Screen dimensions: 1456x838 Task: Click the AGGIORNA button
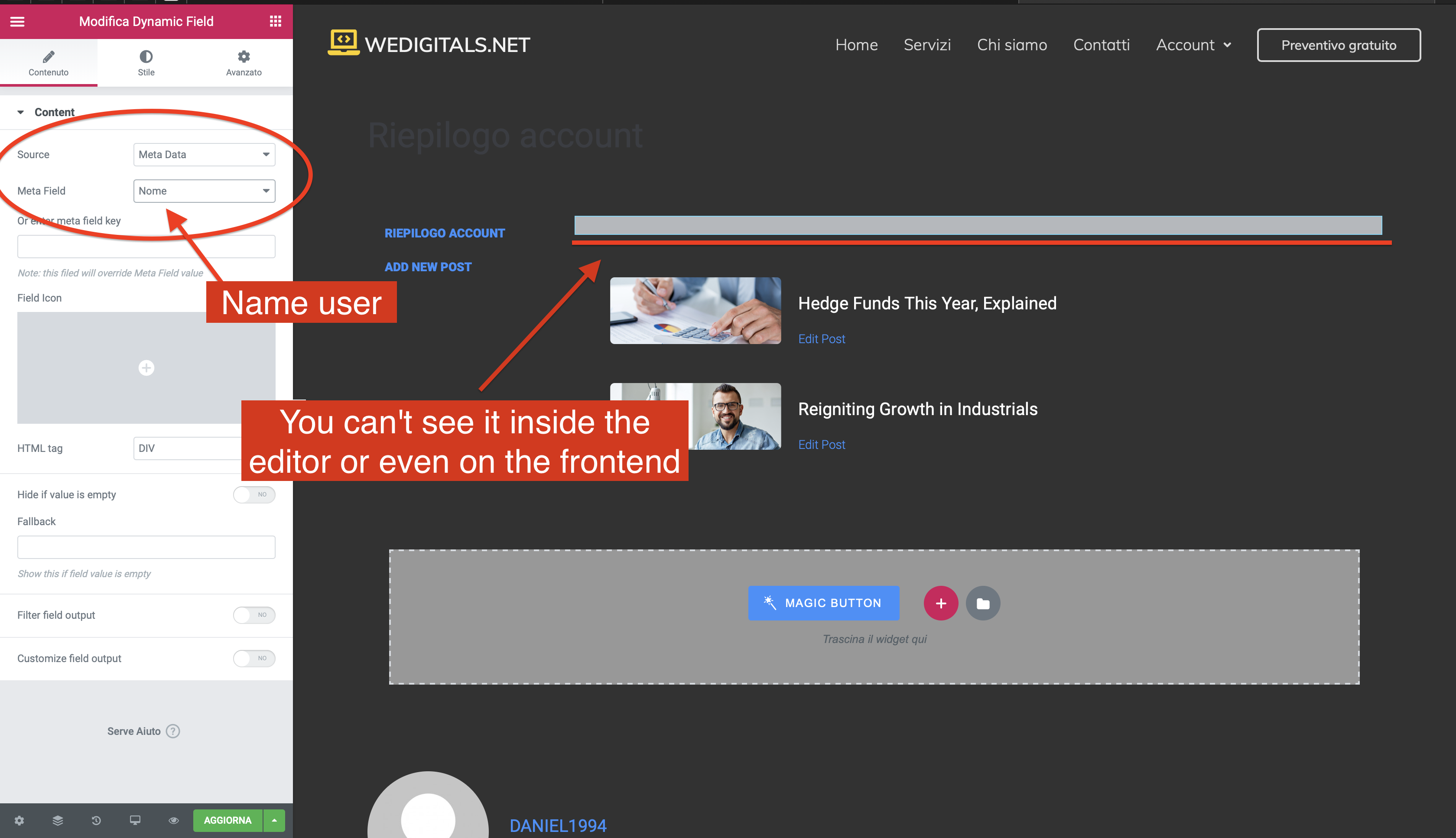(227, 820)
